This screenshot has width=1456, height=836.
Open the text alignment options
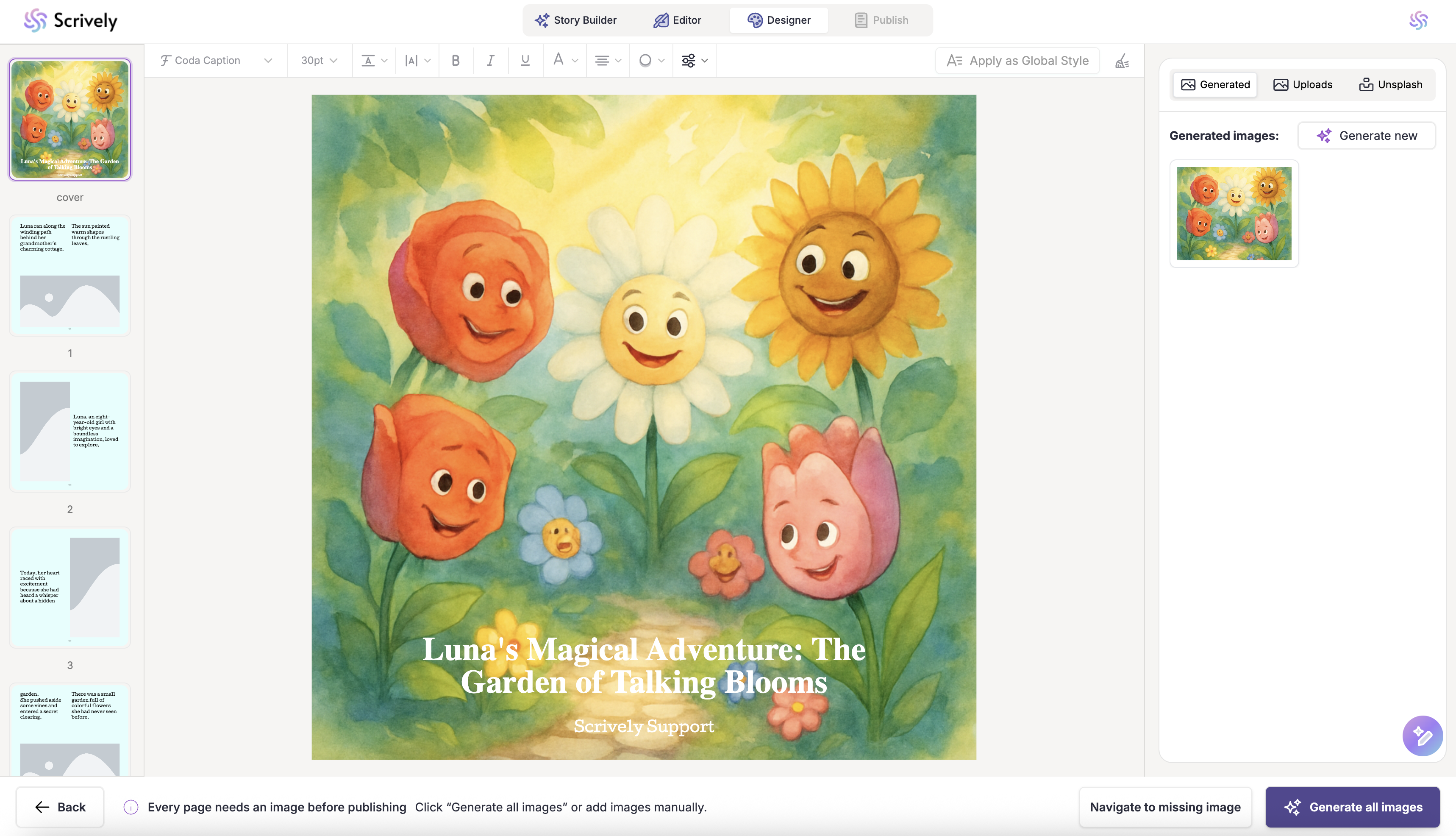(608, 60)
